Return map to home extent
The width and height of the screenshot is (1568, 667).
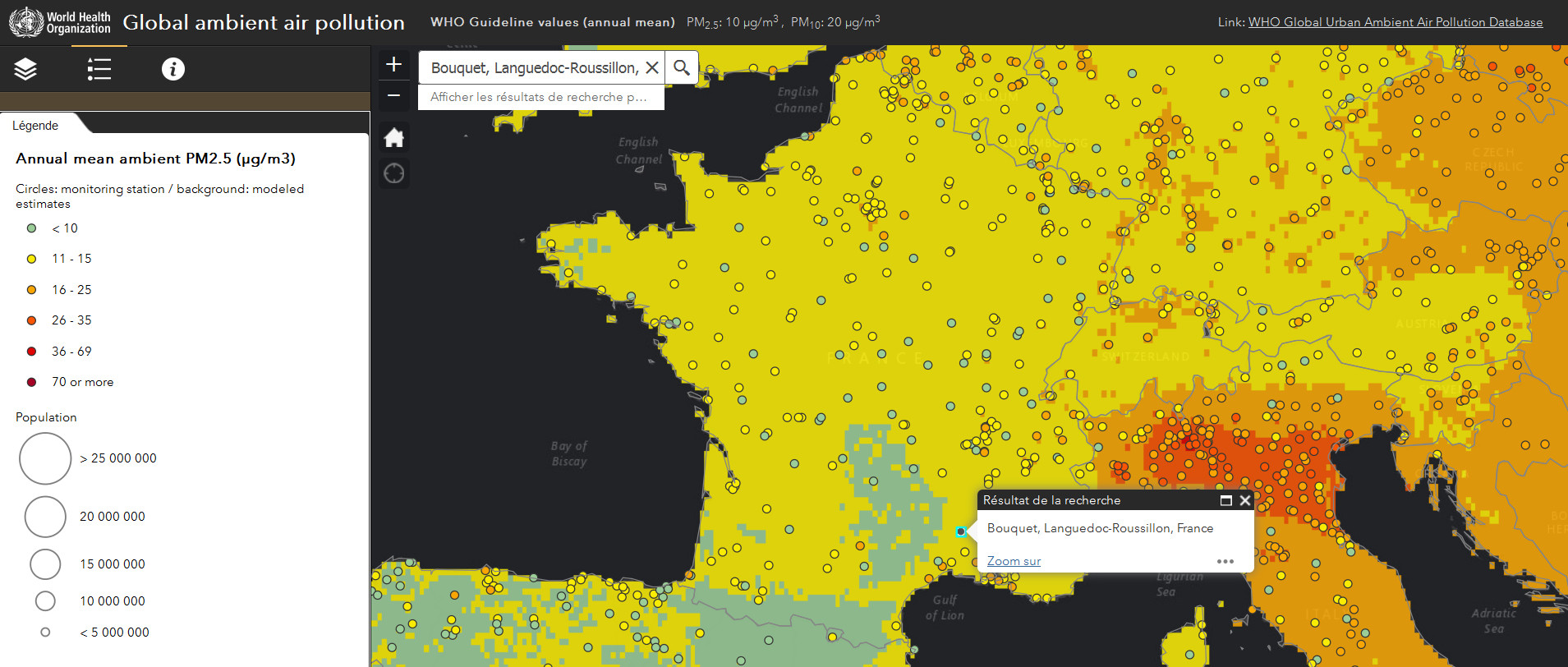pos(394,138)
